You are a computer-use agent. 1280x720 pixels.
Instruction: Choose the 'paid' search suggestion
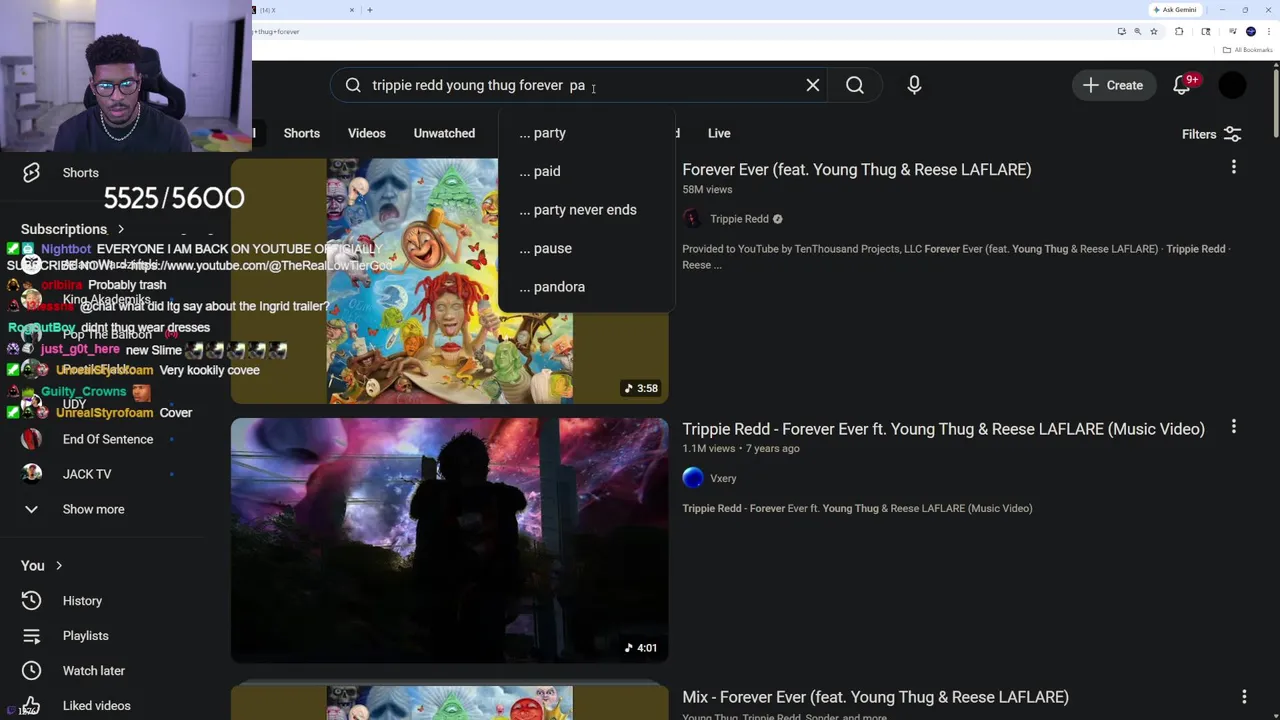tap(586, 171)
